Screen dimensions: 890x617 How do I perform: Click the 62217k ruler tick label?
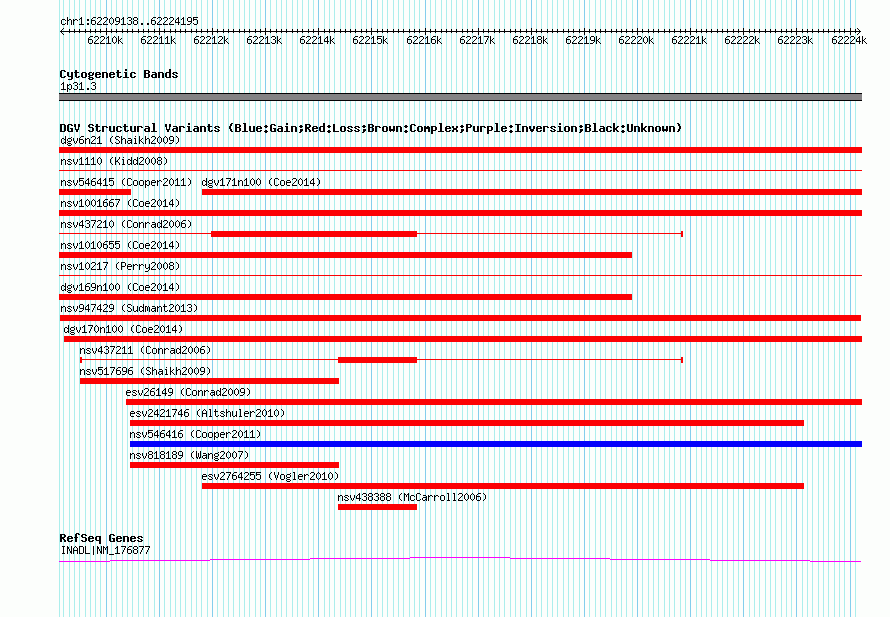tap(477, 40)
